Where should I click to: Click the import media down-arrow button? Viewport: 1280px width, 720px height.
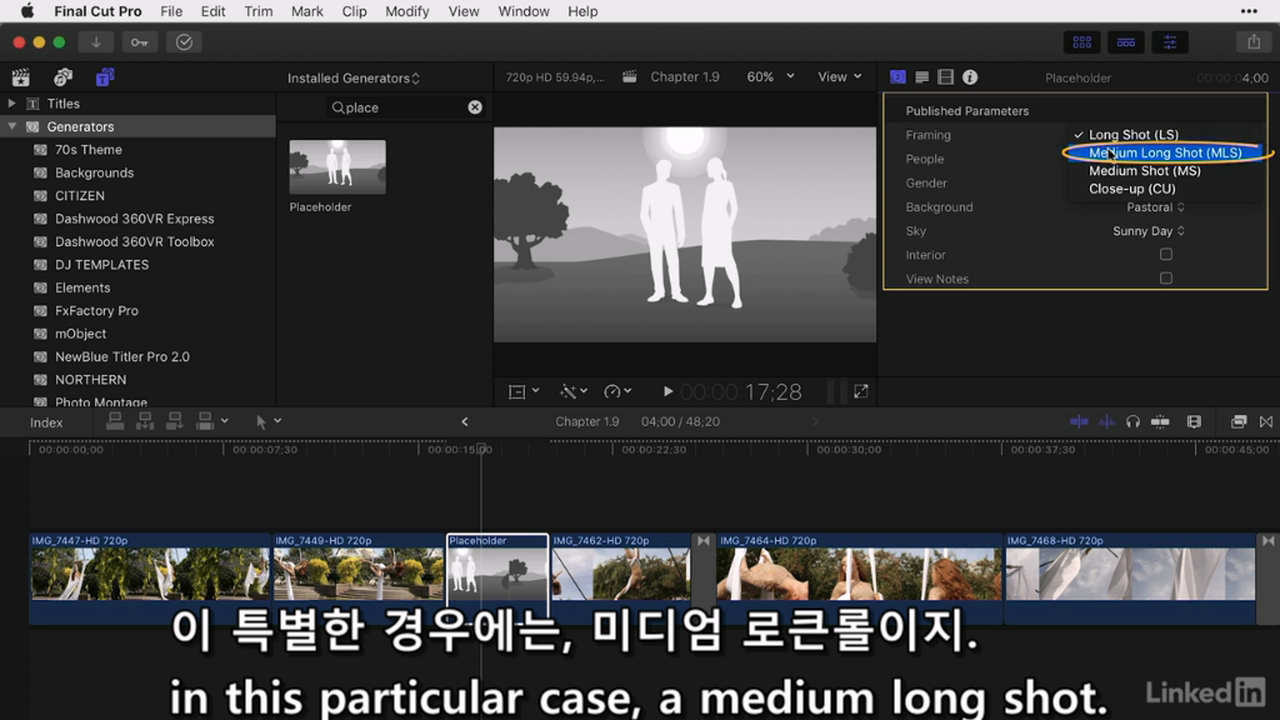(96, 42)
